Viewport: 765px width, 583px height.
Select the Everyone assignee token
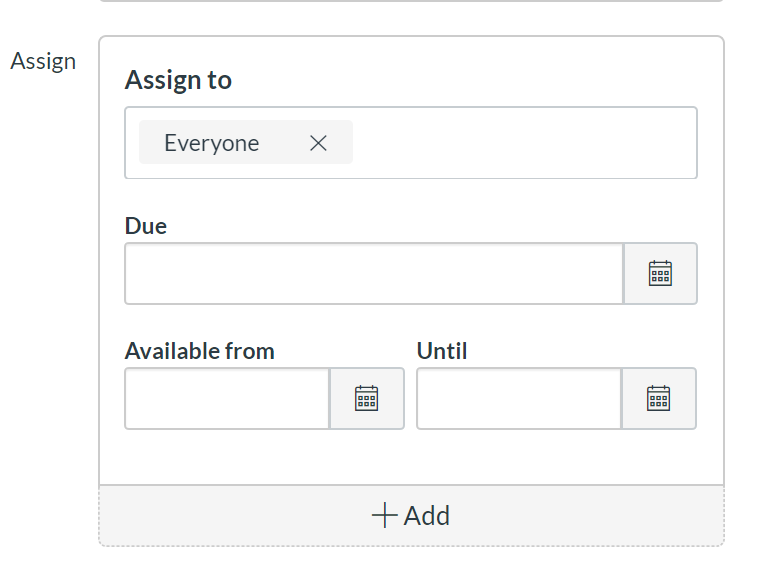211,143
